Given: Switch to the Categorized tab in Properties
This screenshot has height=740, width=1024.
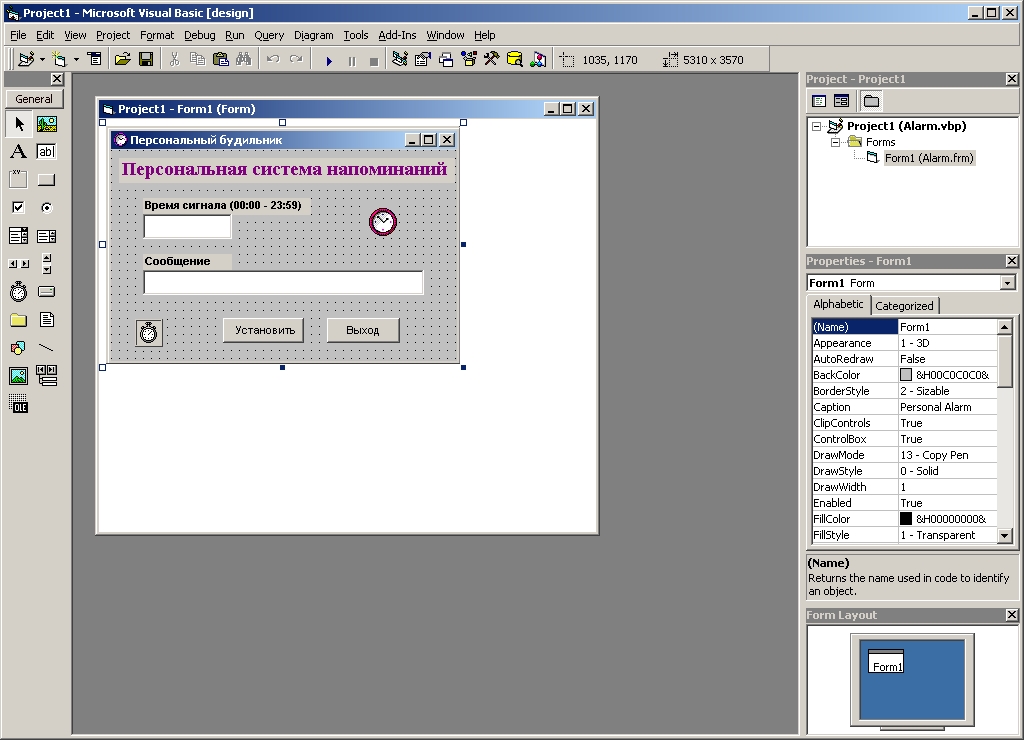Looking at the screenshot, I should tap(904, 305).
